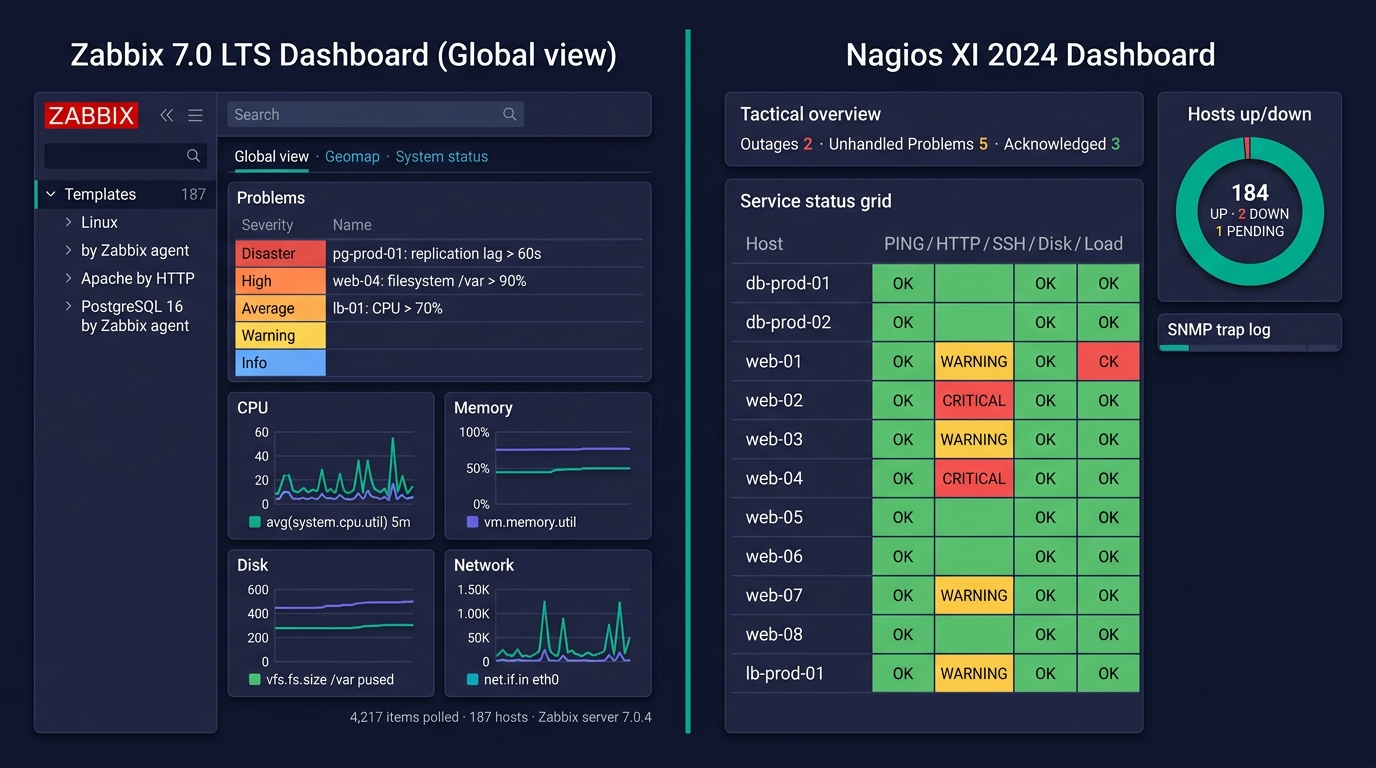Click Outages 2 in Tactical overview

click(777, 144)
